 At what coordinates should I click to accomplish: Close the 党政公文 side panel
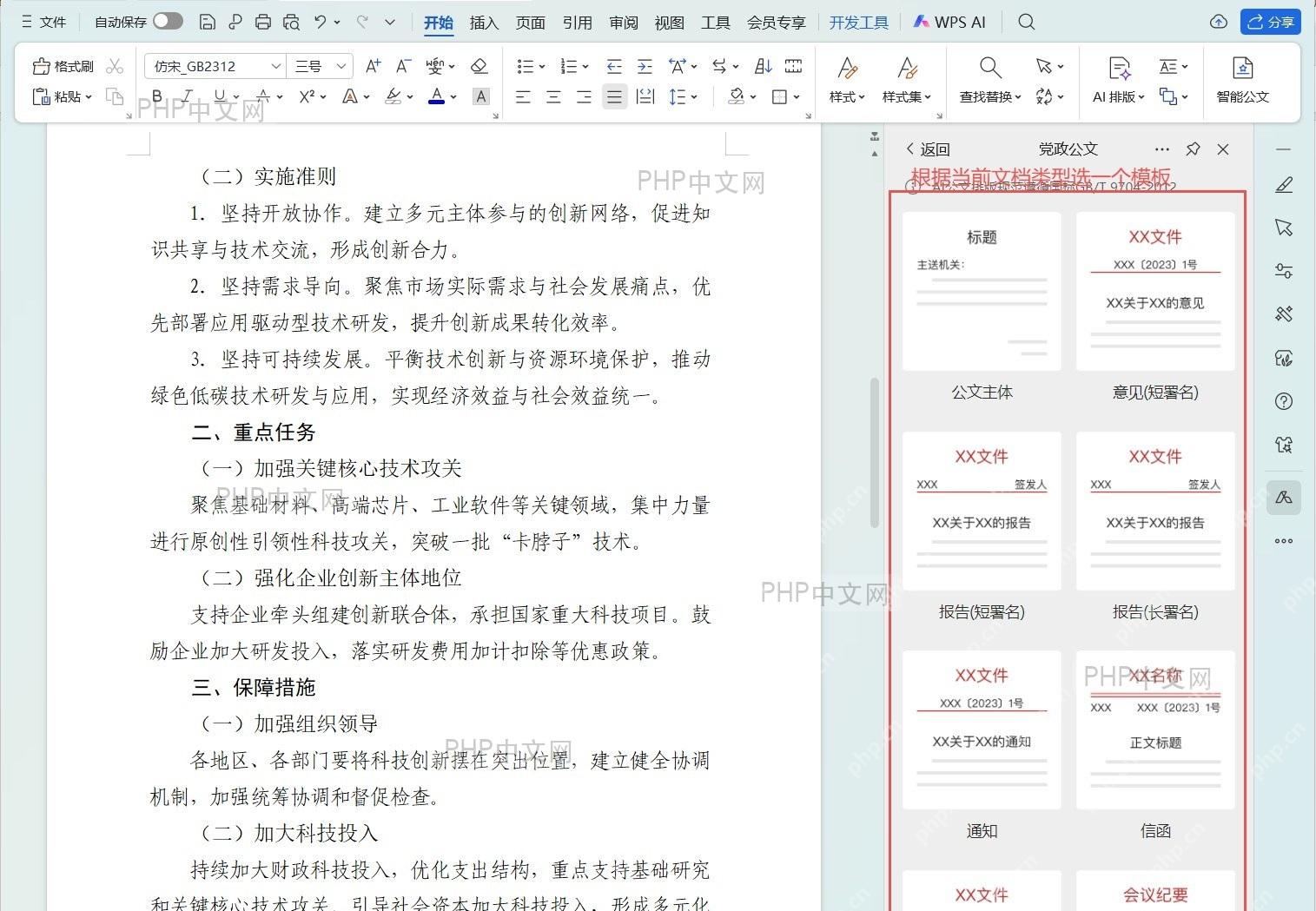1223,149
